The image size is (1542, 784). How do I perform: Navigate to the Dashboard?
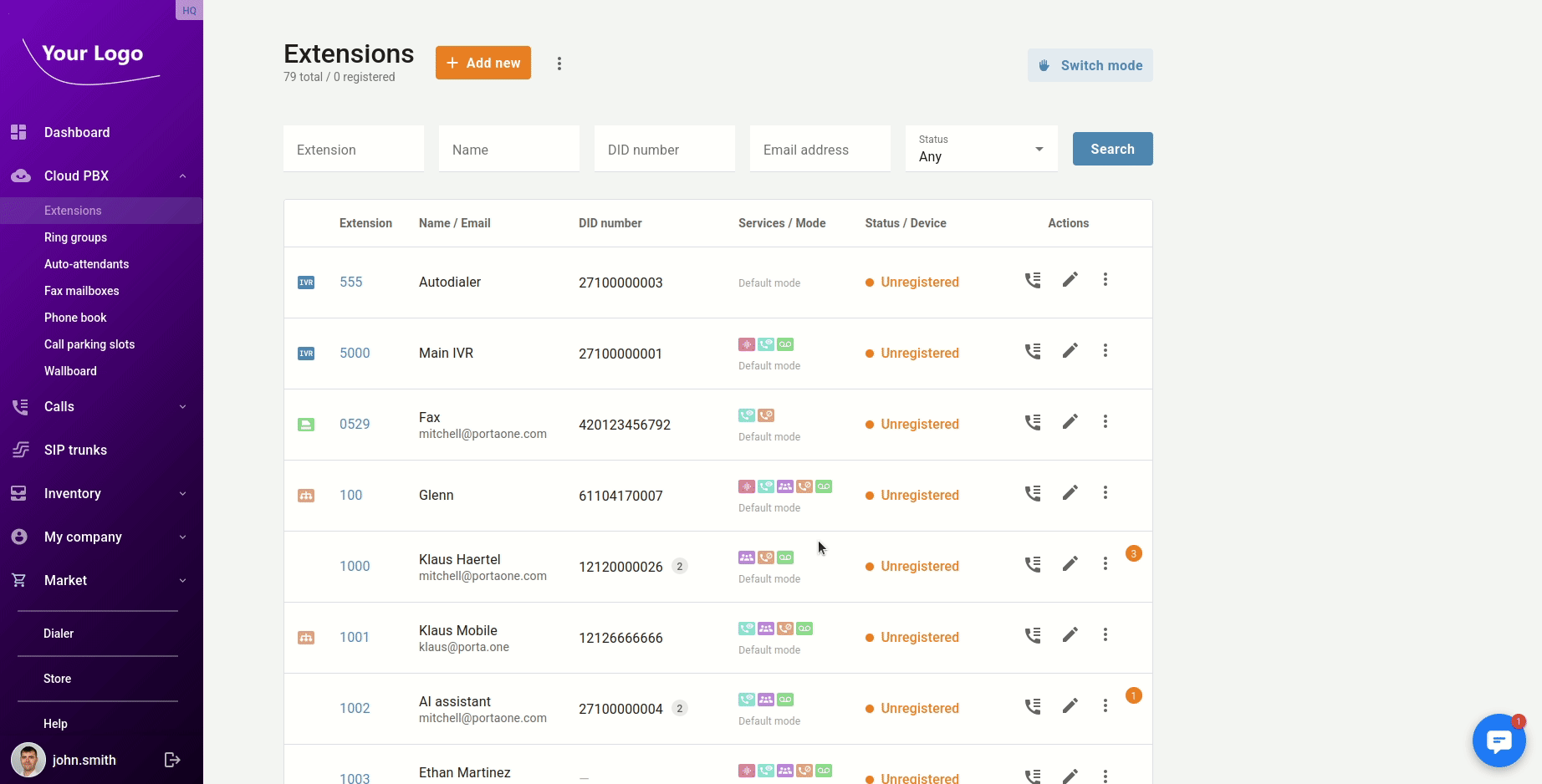[77, 132]
